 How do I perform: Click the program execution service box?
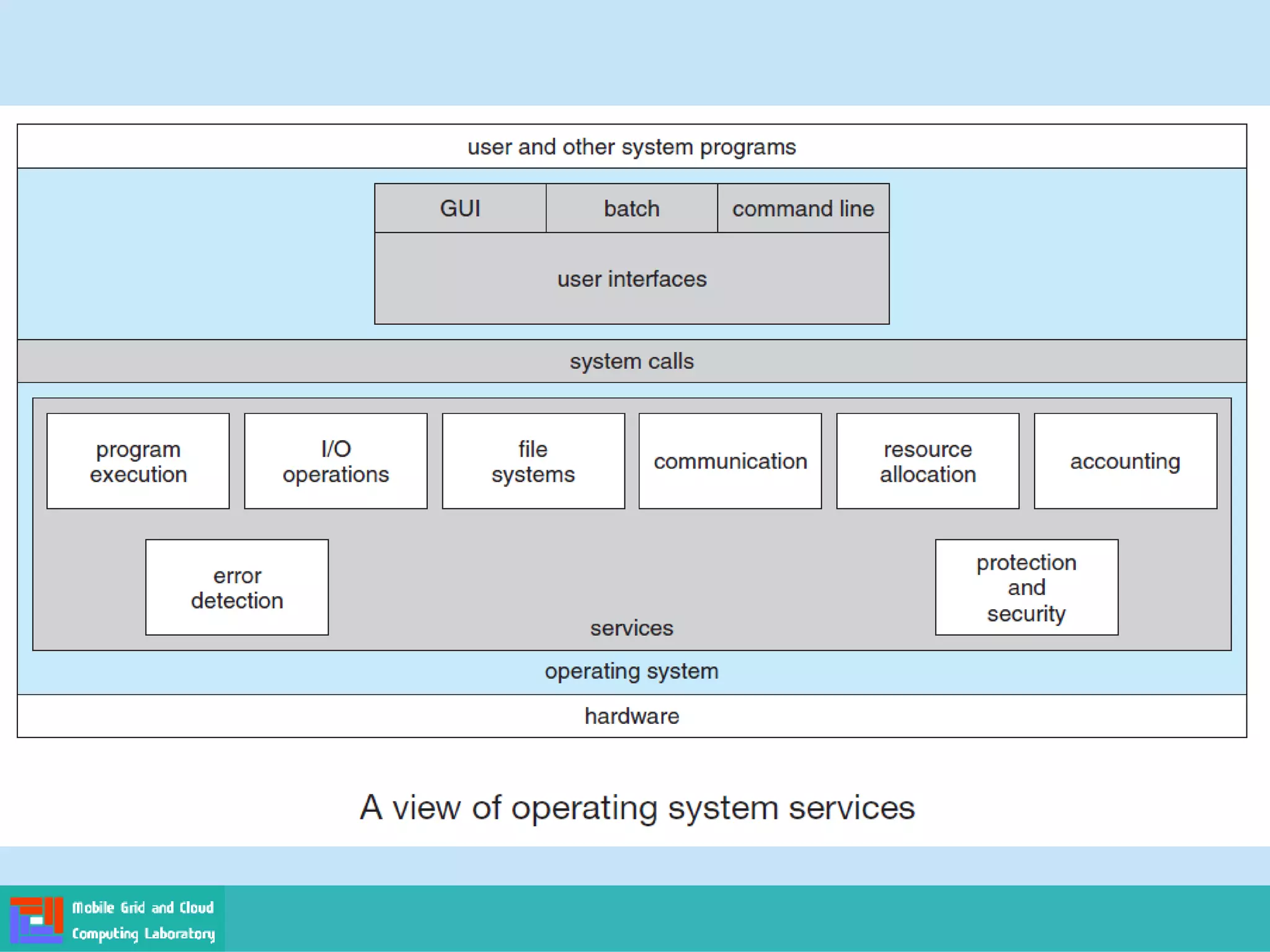point(138,461)
